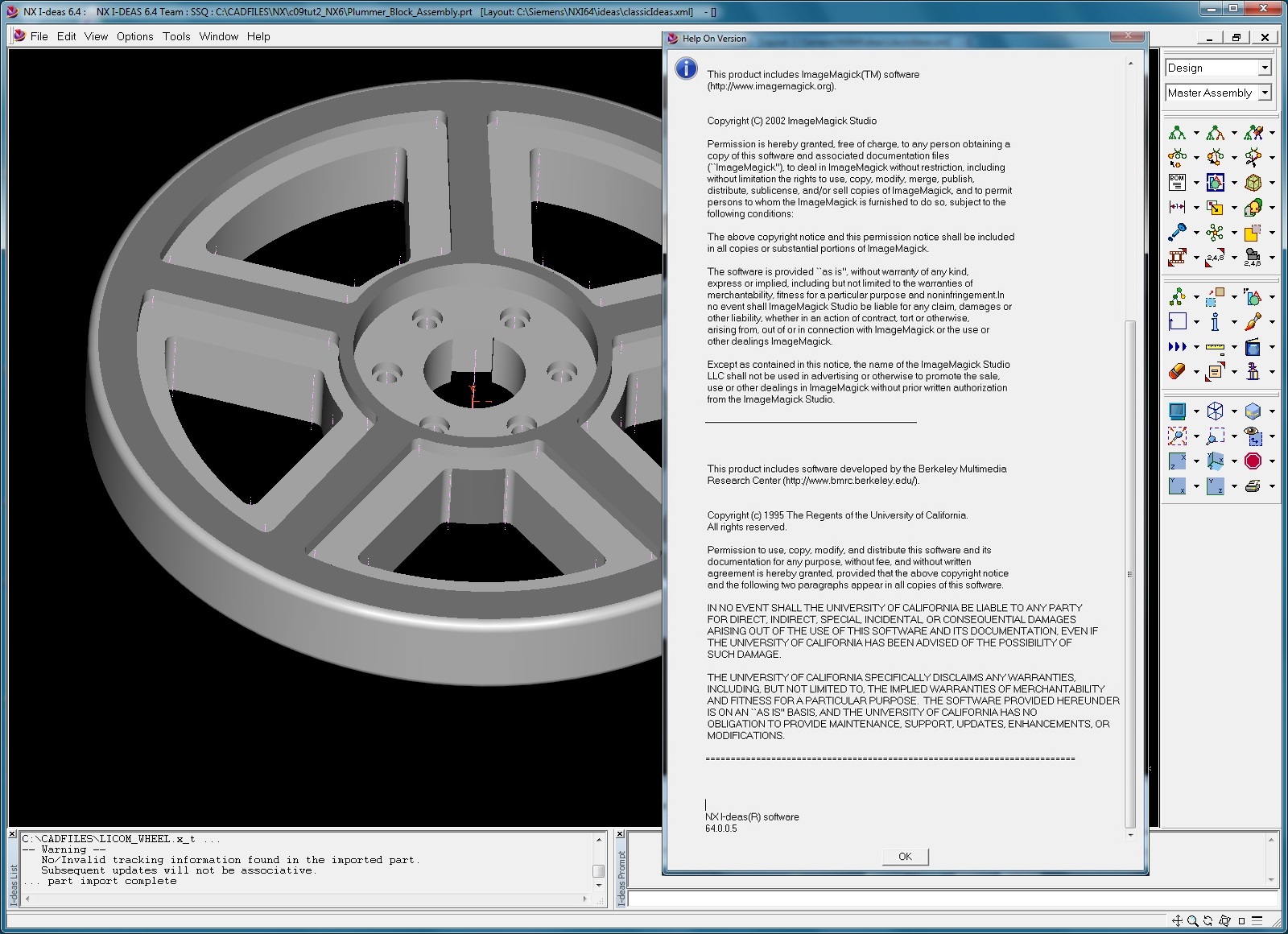Screen dimensions: 1288x934
Task: Expand the arrow next to BOM icon
Action: pyautogui.click(x=1196, y=183)
